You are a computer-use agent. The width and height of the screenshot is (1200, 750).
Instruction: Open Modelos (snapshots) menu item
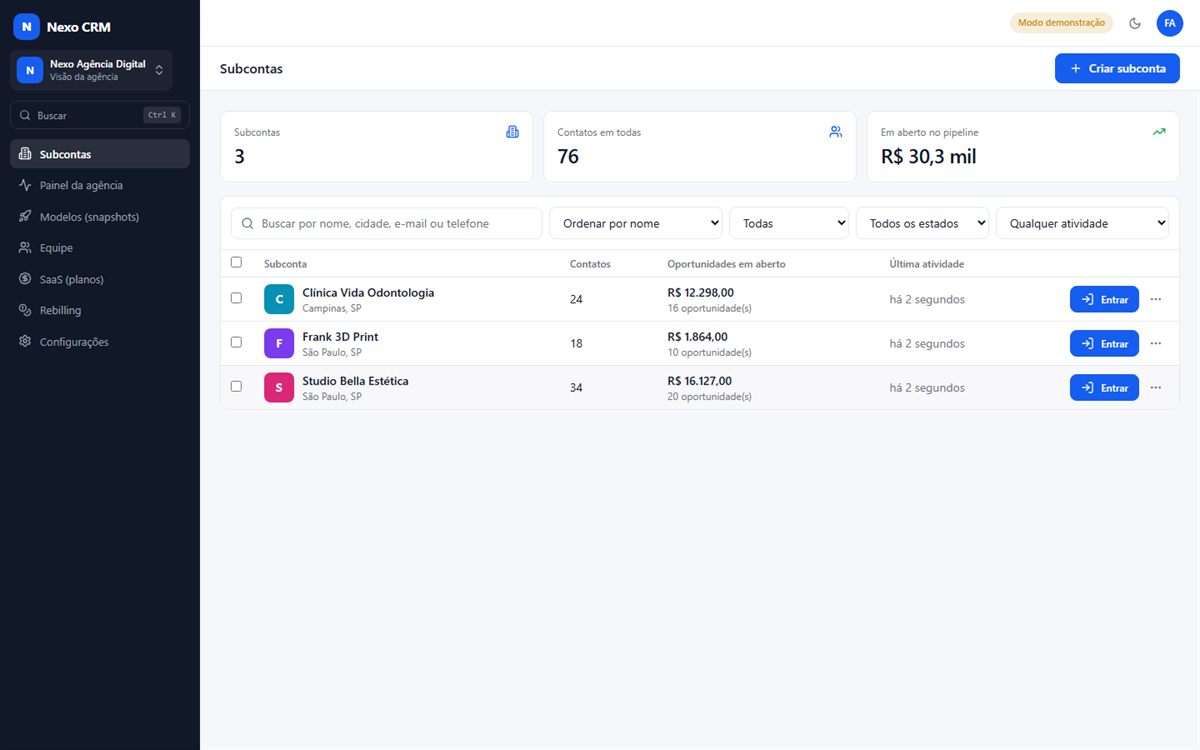click(100, 217)
